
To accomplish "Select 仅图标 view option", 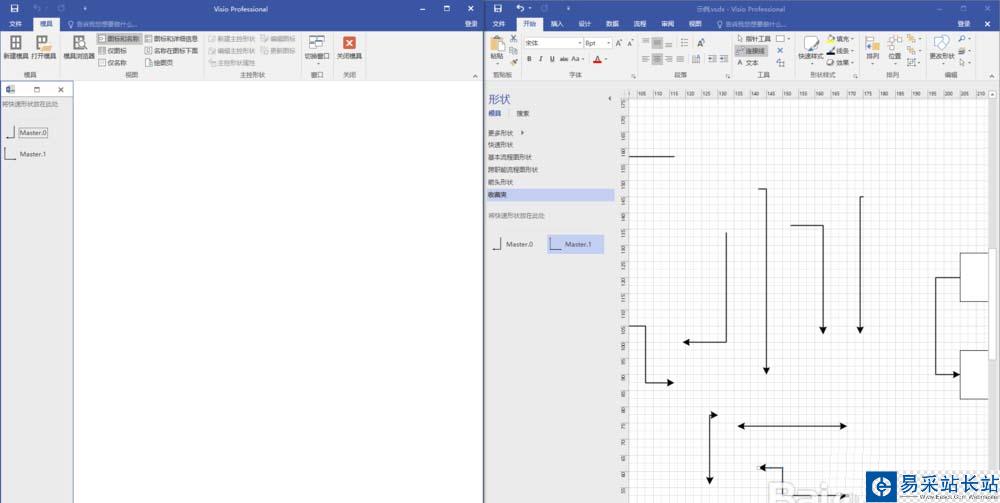I will (113, 50).
